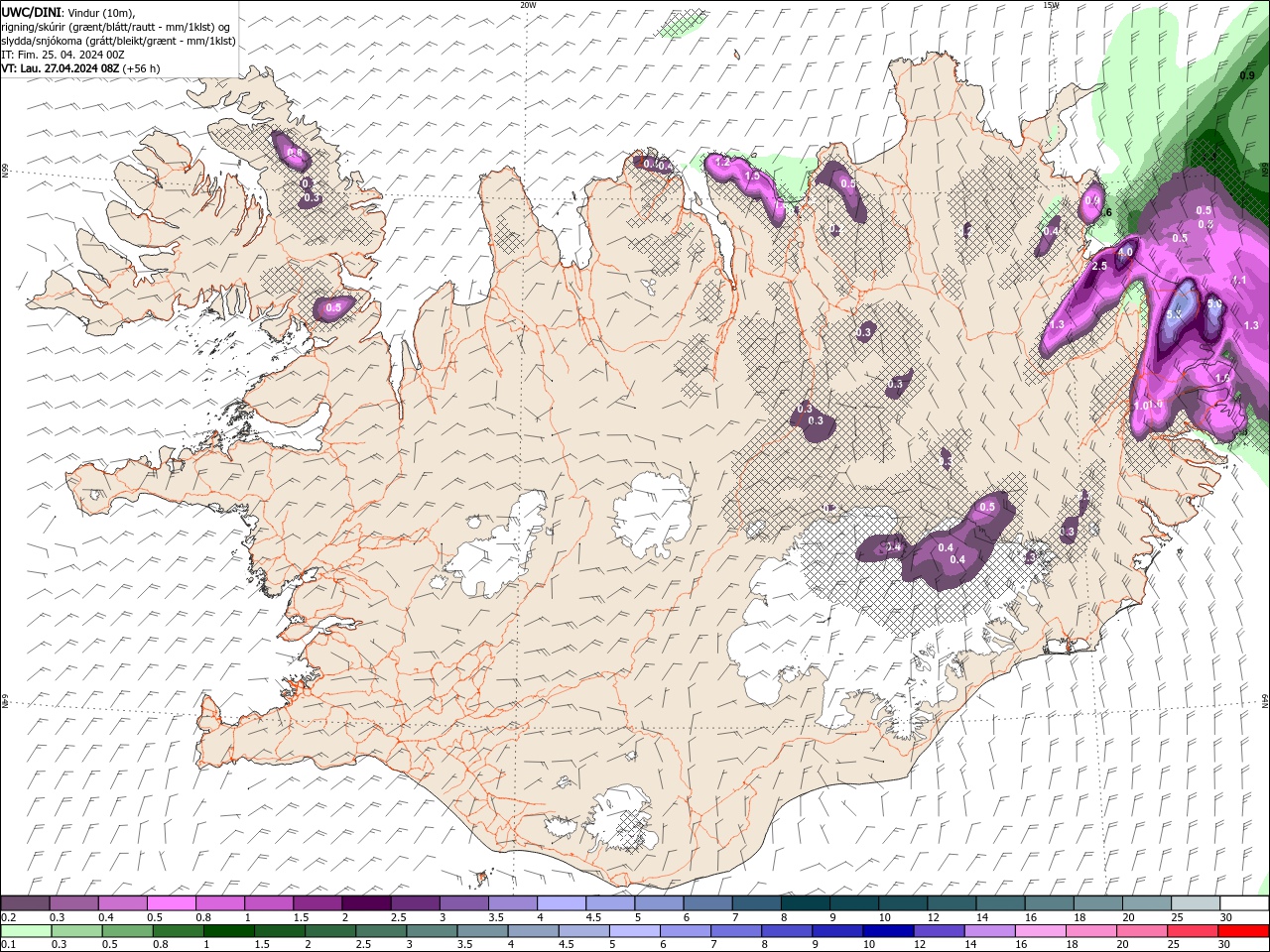
Task: Click the bright pink swatch between 0.5 and 0.8 in top legend
Action: (172, 903)
